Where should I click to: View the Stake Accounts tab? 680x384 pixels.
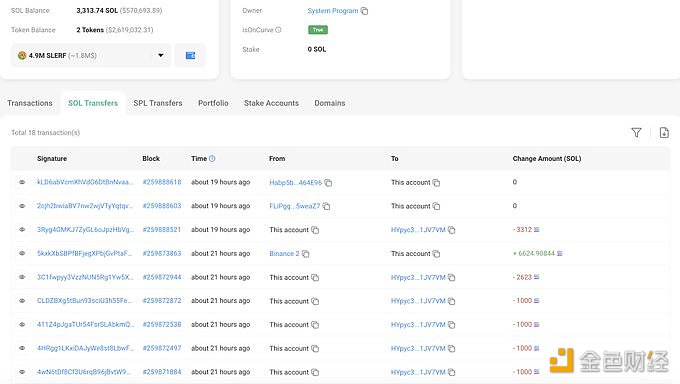[271, 103]
